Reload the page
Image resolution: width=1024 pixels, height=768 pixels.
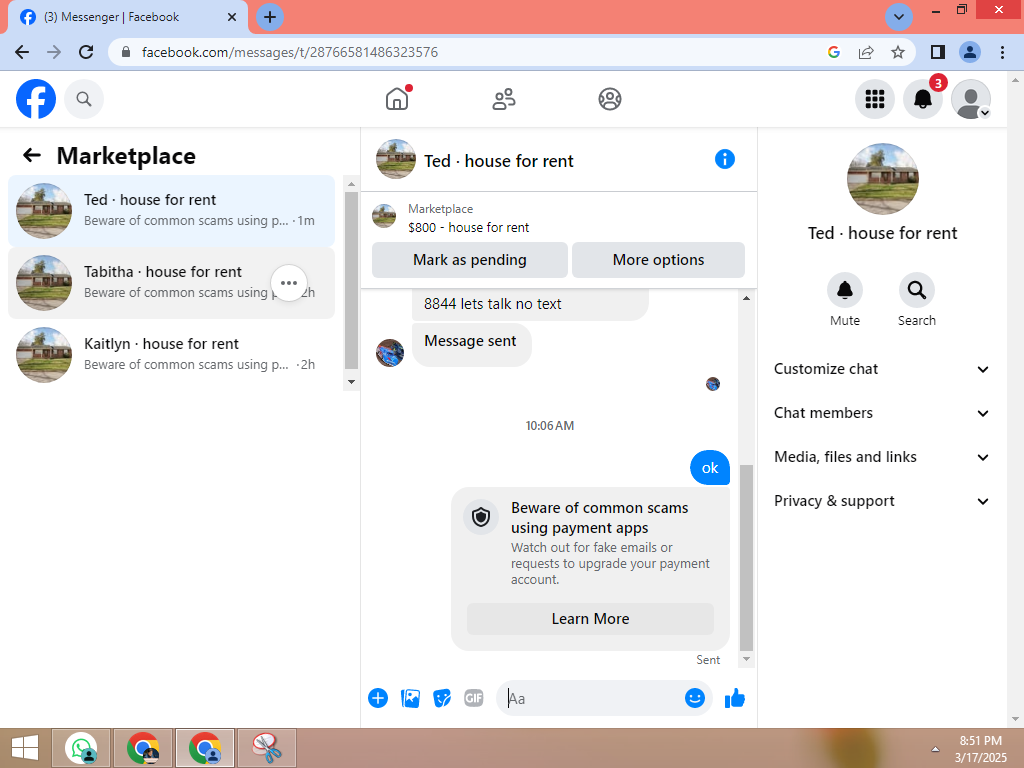click(x=86, y=52)
